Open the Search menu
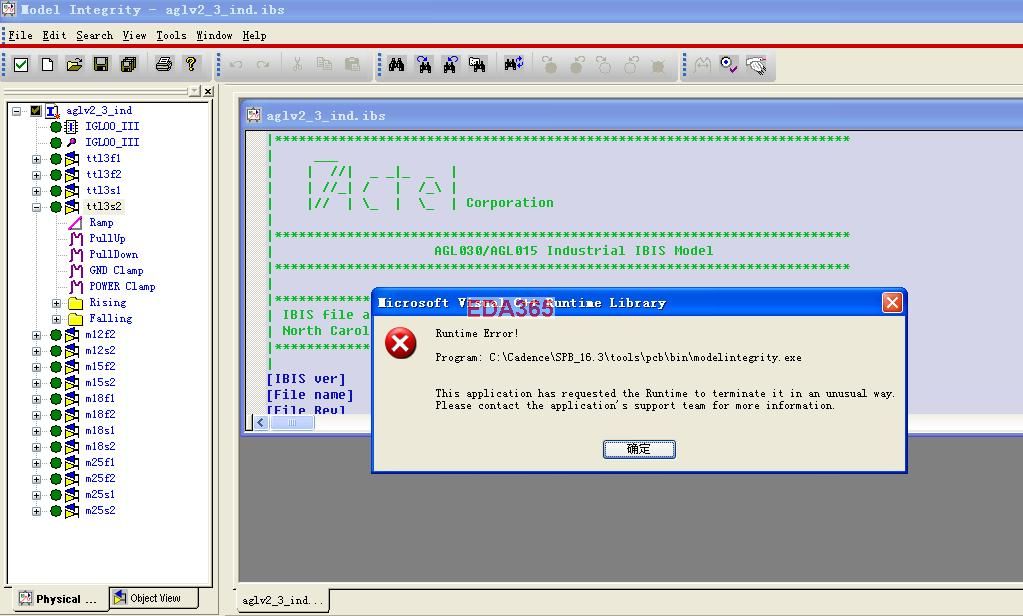Image resolution: width=1023 pixels, height=616 pixels. [x=95, y=35]
